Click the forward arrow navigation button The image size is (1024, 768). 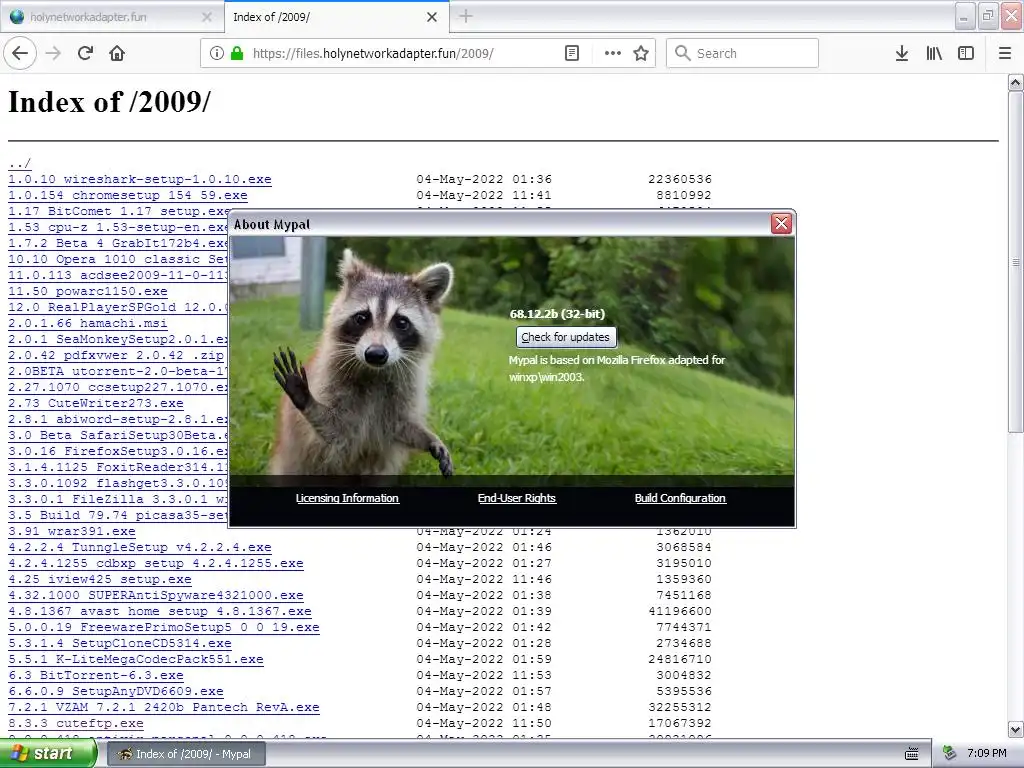pos(54,54)
